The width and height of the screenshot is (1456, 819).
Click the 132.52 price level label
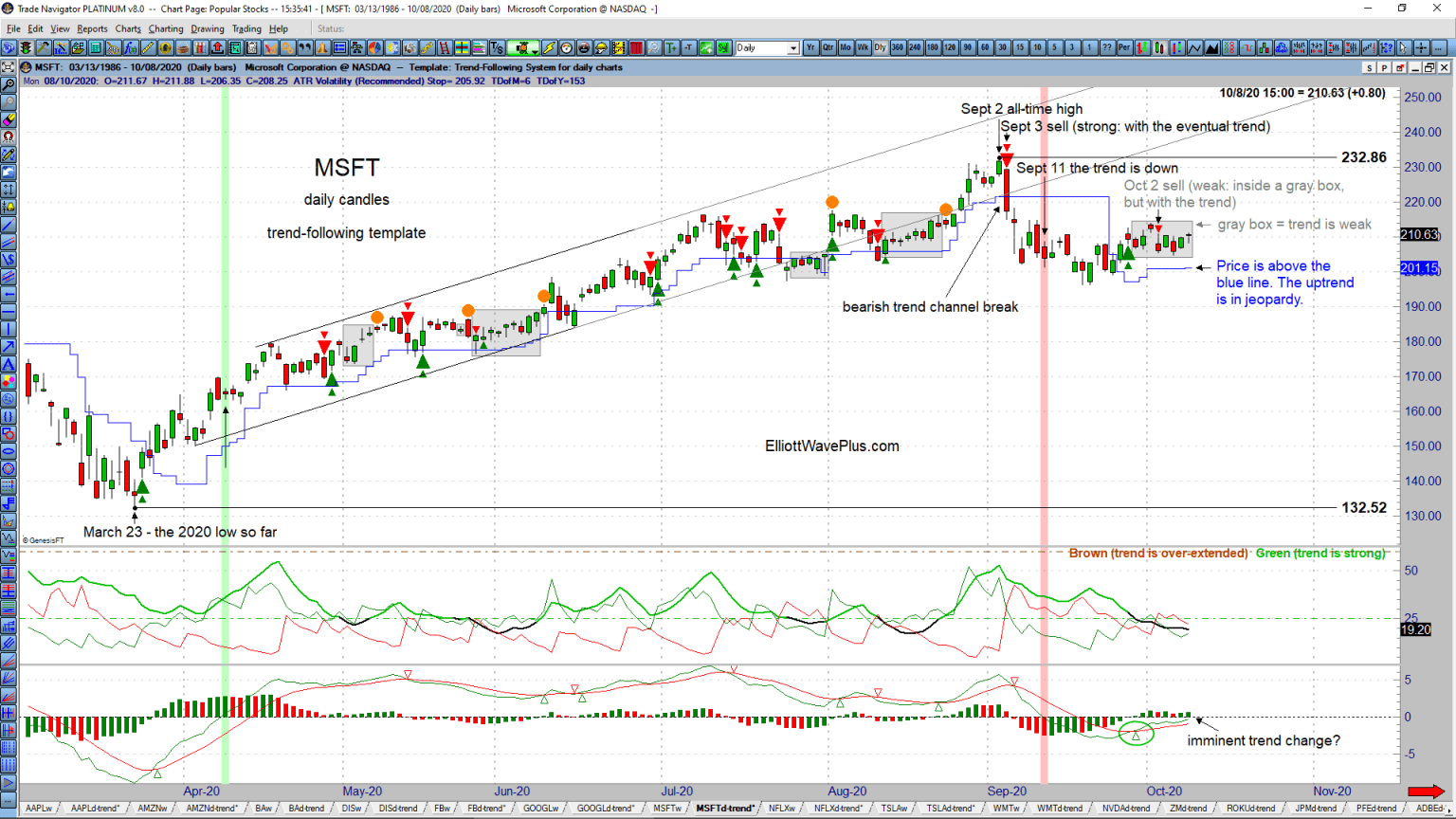(1364, 508)
